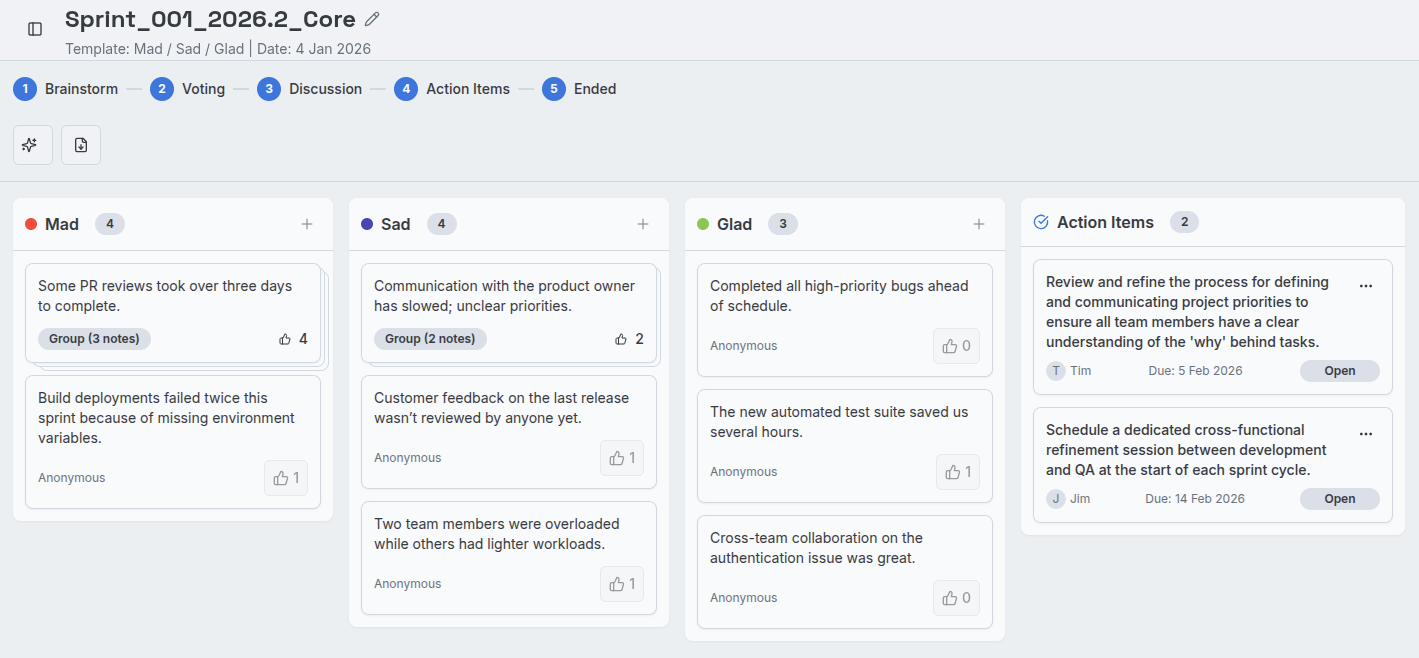Expand the Group (3 notes) stack
The height and width of the screenshot is (658, 1419).
tap(94, 339)
